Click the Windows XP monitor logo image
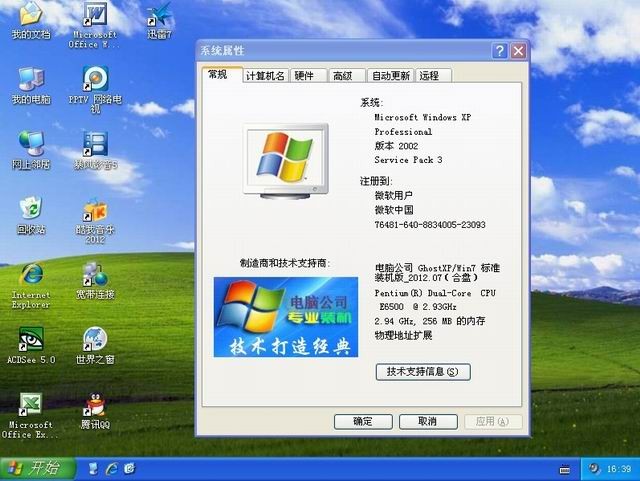 click(286, 161)
